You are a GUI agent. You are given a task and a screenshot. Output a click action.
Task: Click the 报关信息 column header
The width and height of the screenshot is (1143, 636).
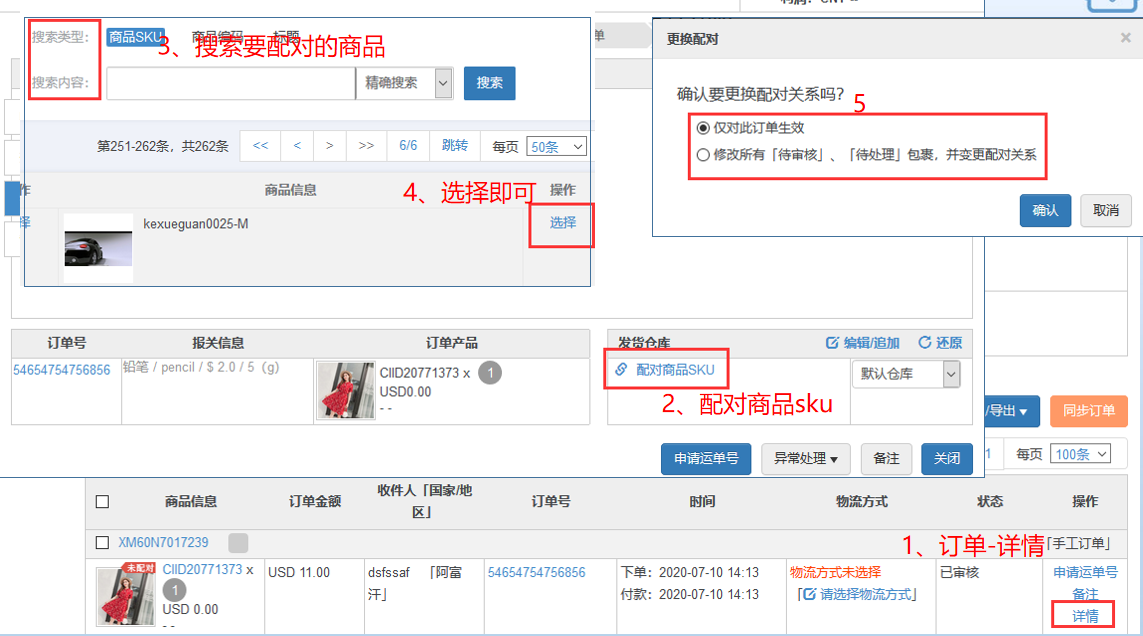coord(218,343)
